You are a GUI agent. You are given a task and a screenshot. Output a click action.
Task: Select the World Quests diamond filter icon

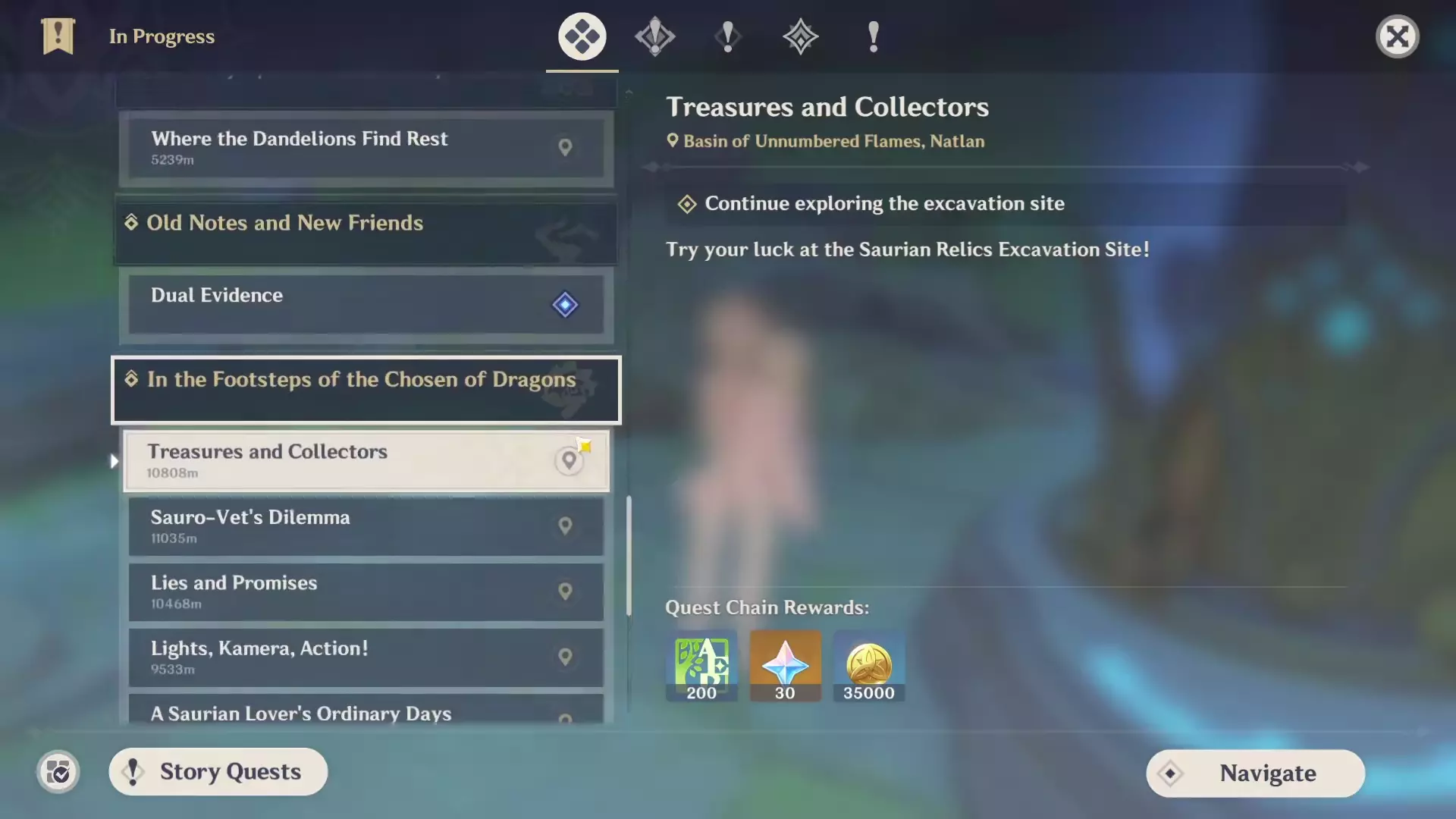(801, 36)
